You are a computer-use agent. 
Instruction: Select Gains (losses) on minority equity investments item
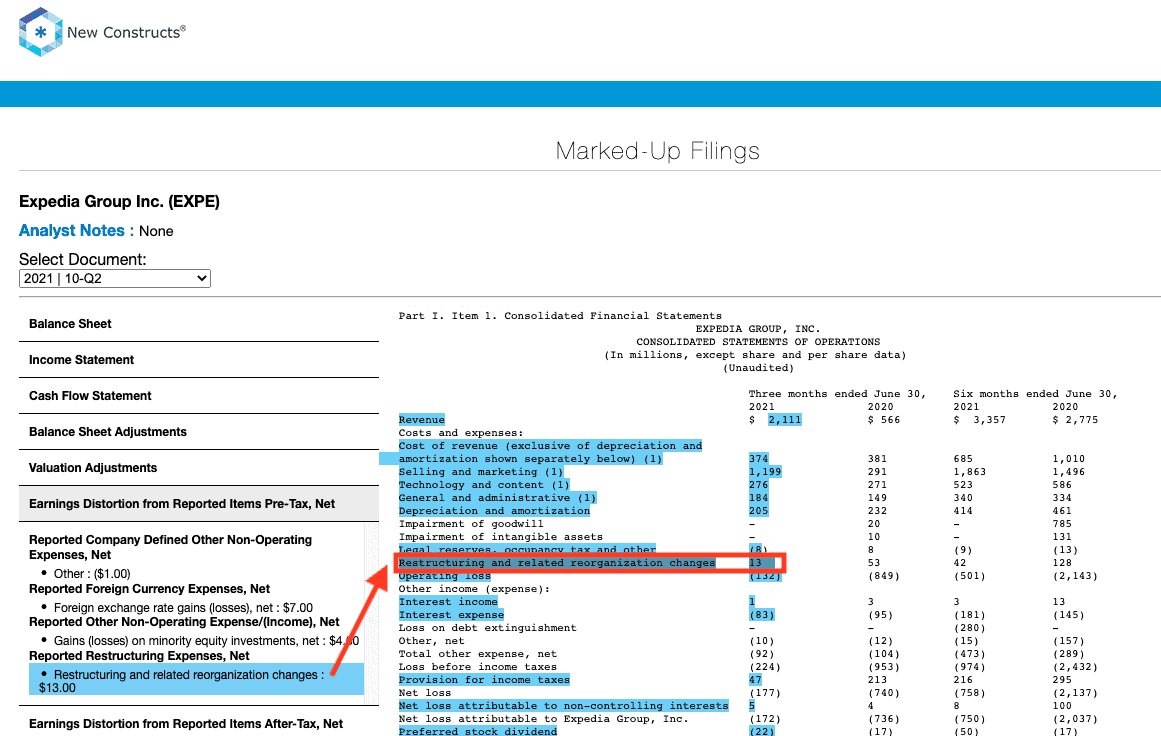206,640
